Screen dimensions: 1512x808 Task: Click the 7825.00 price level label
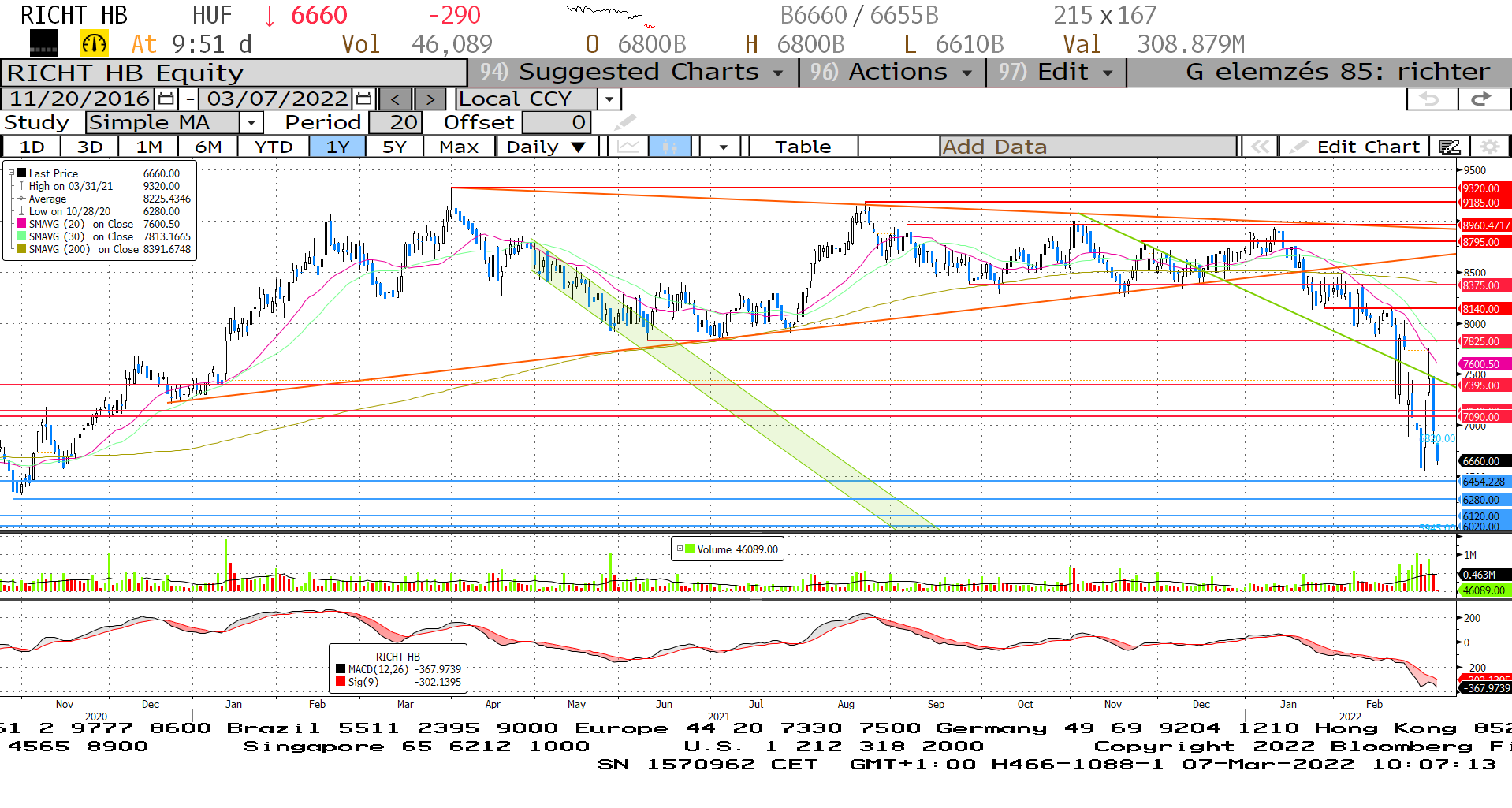tap(1486, 341)
